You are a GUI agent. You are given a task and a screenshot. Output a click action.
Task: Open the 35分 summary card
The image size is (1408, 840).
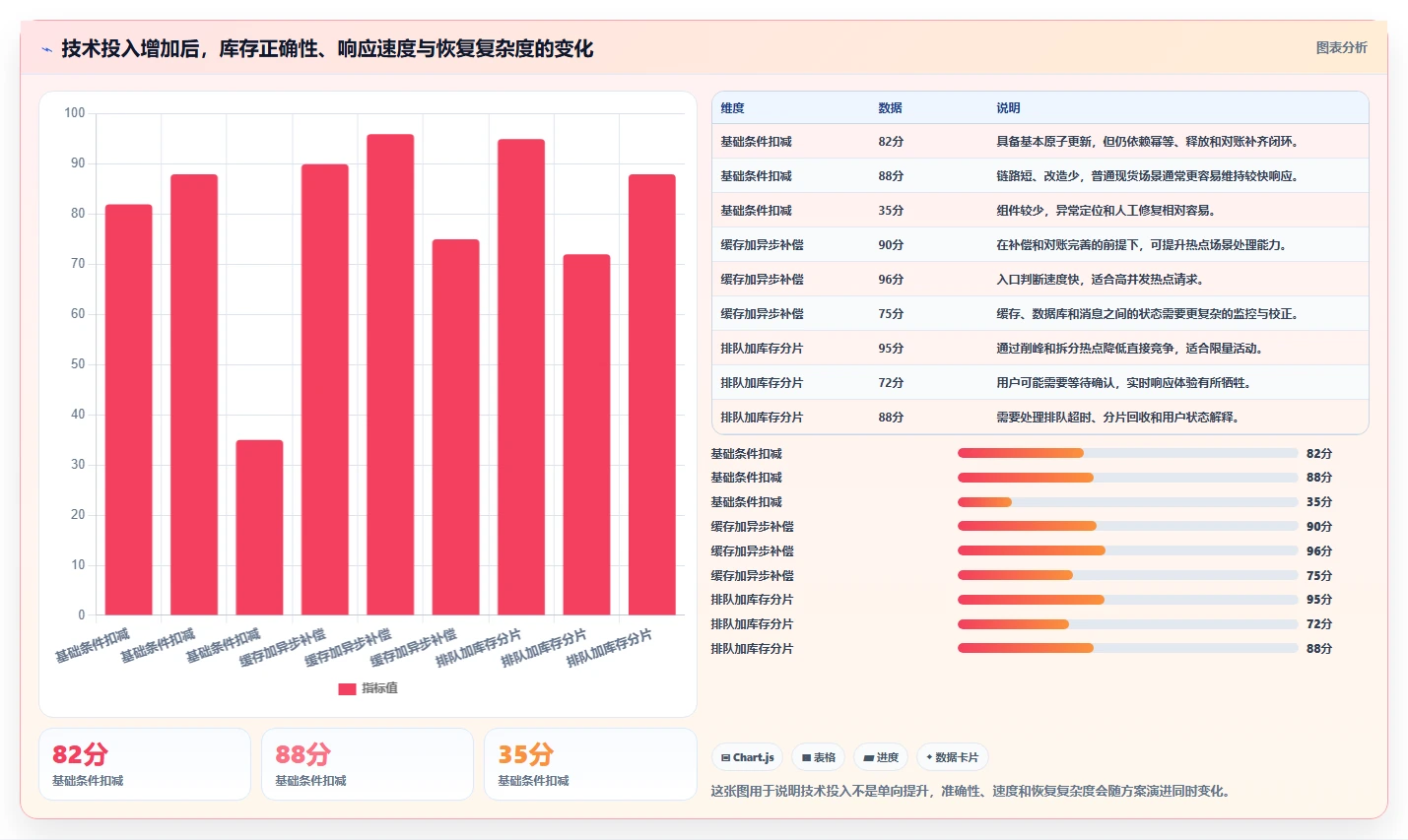(x=590, y=764)
